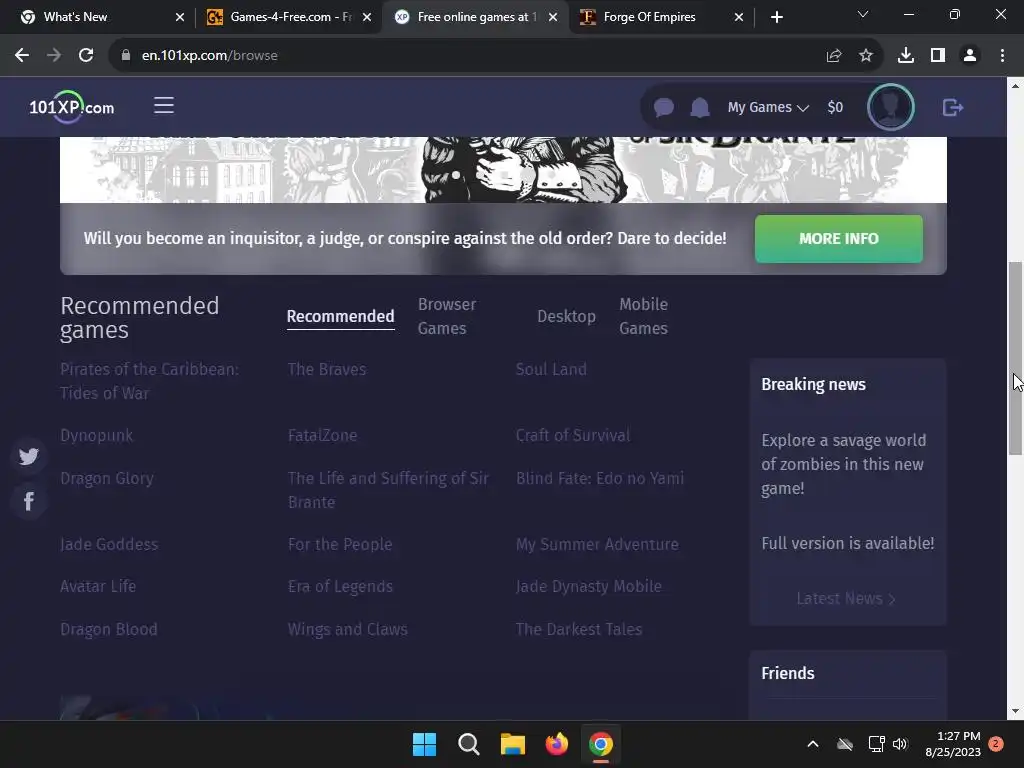Open the Latest News link
Screen dimensions: 1024x768
(846, 598)
